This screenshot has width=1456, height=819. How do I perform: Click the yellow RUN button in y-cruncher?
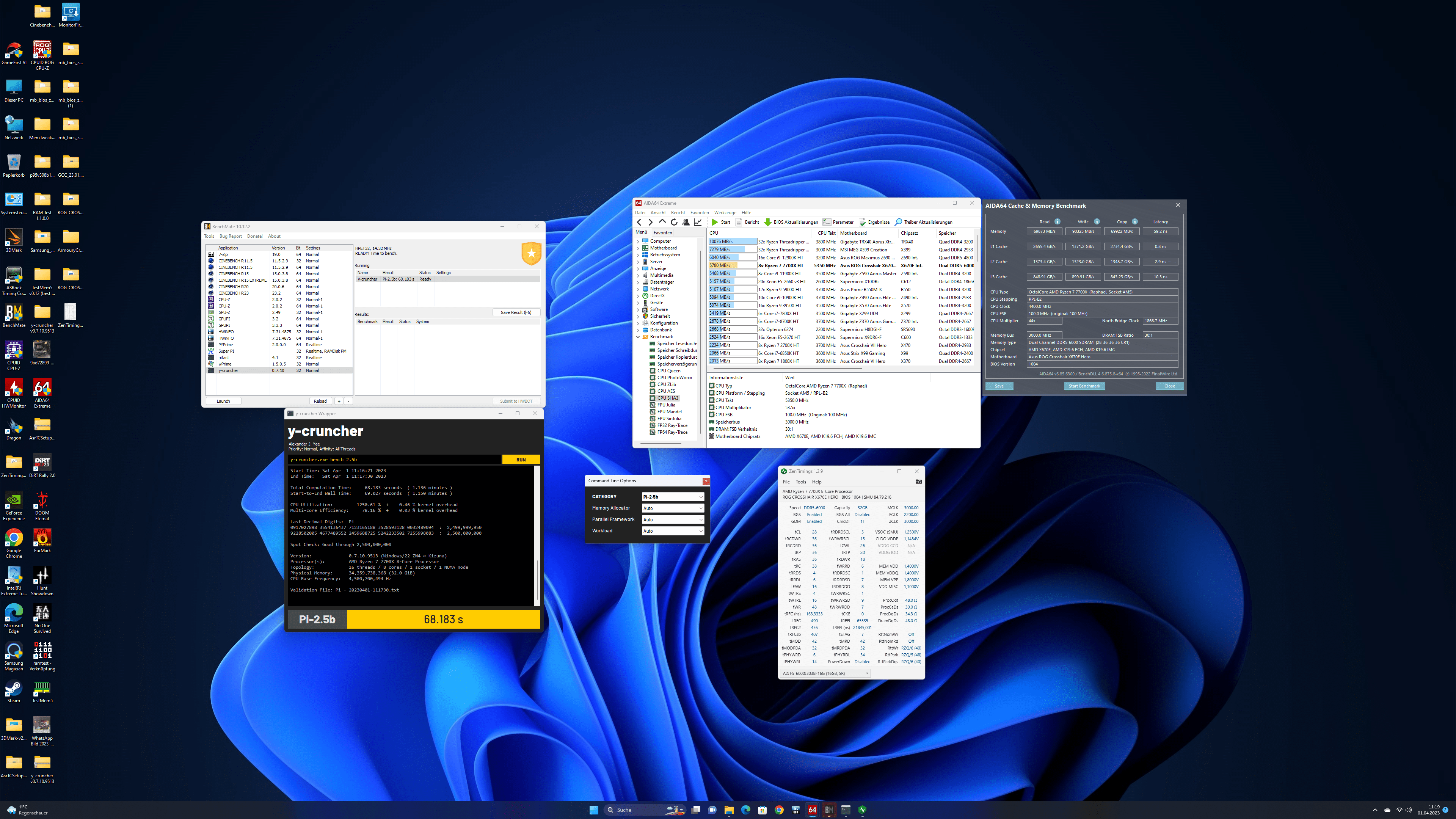click(521, 460)
